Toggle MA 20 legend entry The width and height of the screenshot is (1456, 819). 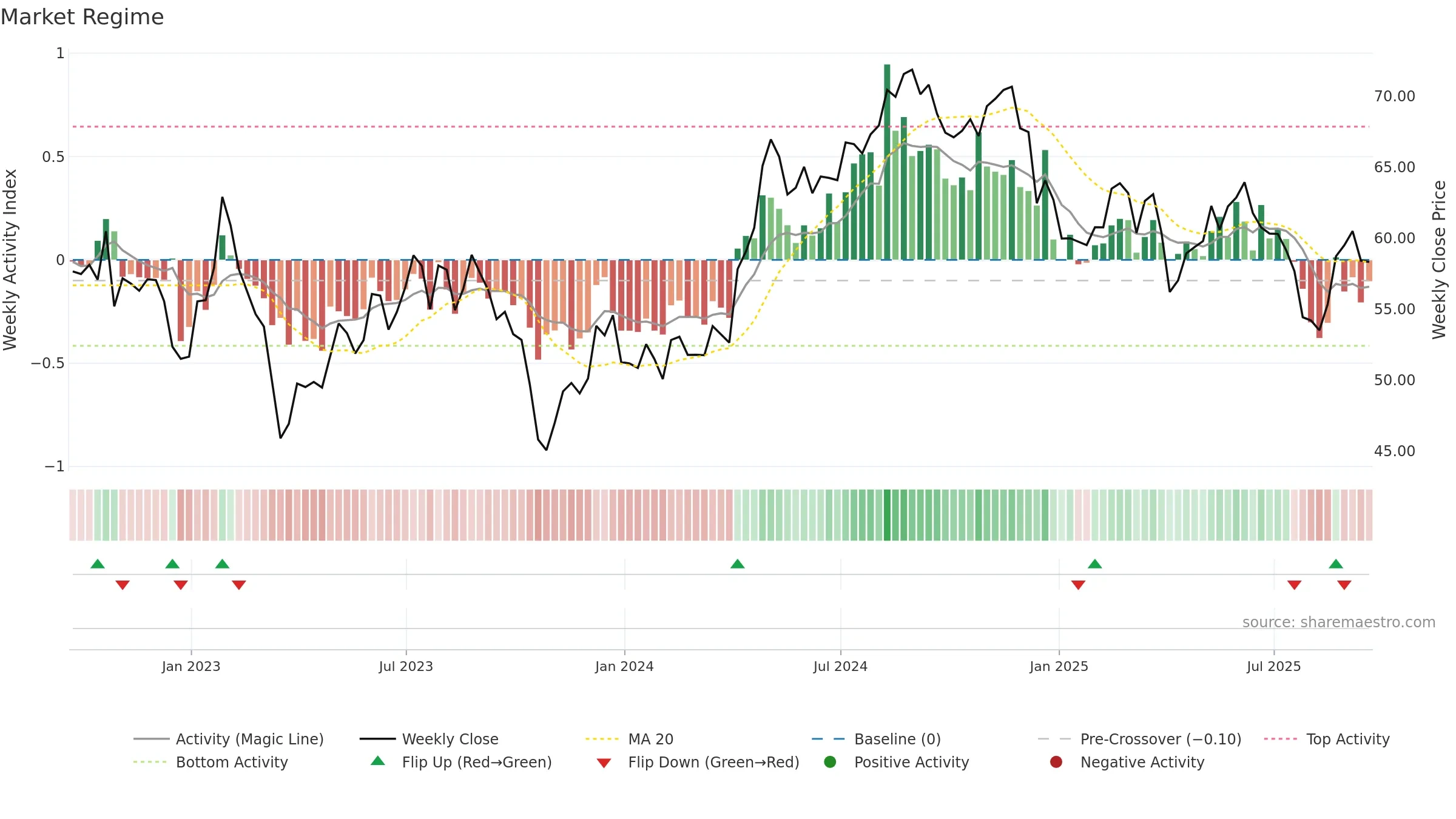click(x=630, y=739)
